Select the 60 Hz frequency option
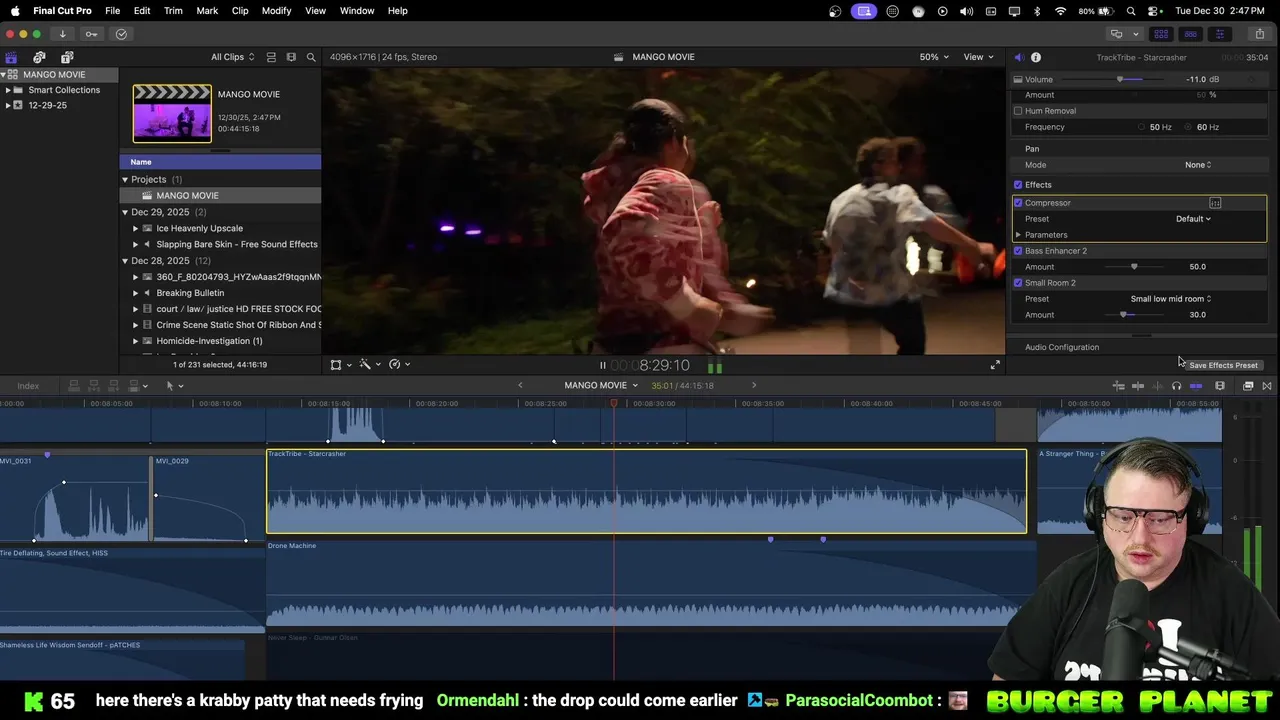Viewport: 1280px width, 720px height. click(x=1189, y=127)
